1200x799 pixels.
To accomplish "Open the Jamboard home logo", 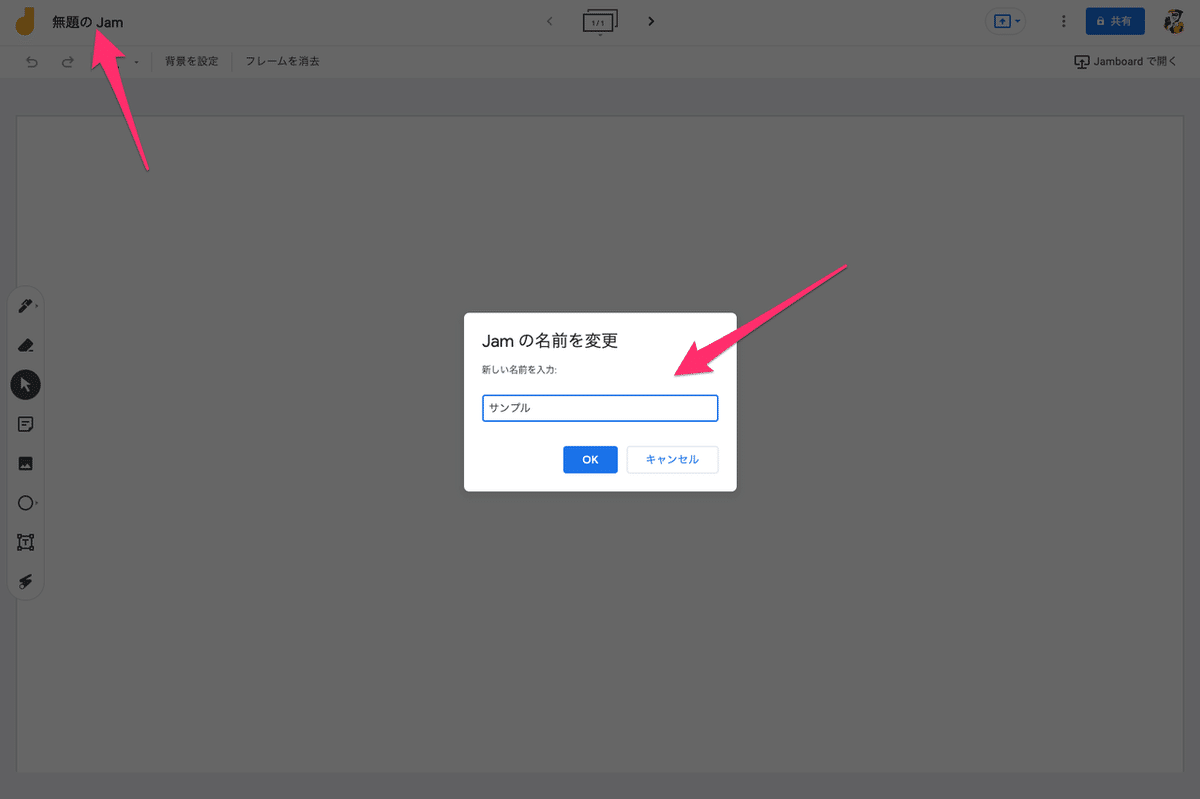I will pos(25,21).
